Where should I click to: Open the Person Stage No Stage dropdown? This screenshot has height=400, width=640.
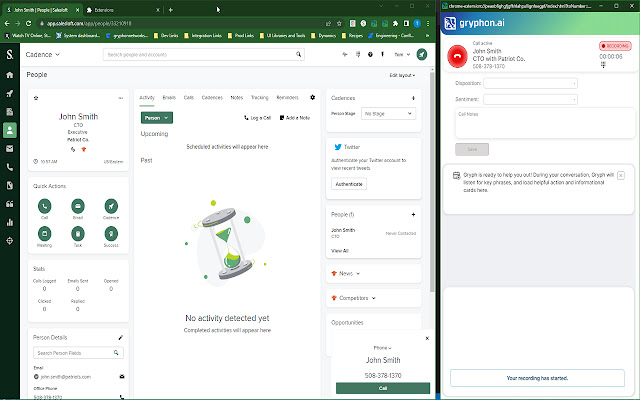pyautogui.click(x=388, y=113)
